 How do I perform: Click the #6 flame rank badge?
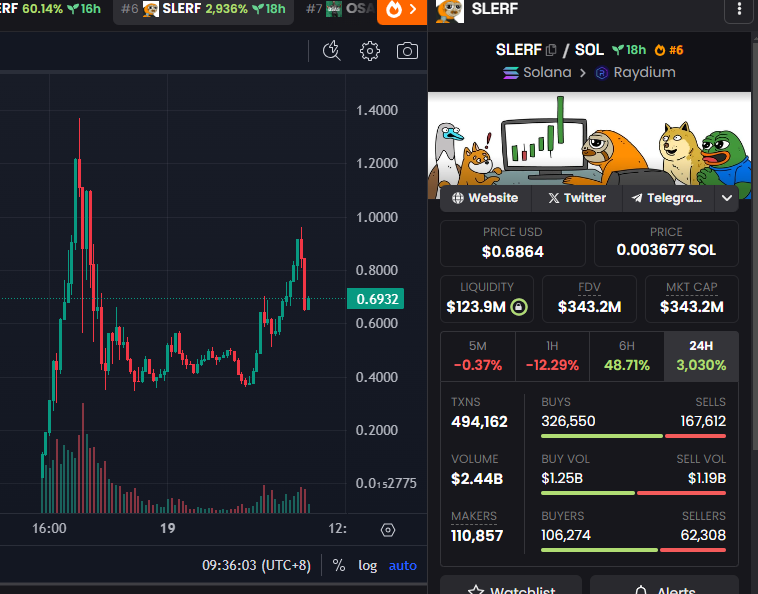(x=669, y=50)
